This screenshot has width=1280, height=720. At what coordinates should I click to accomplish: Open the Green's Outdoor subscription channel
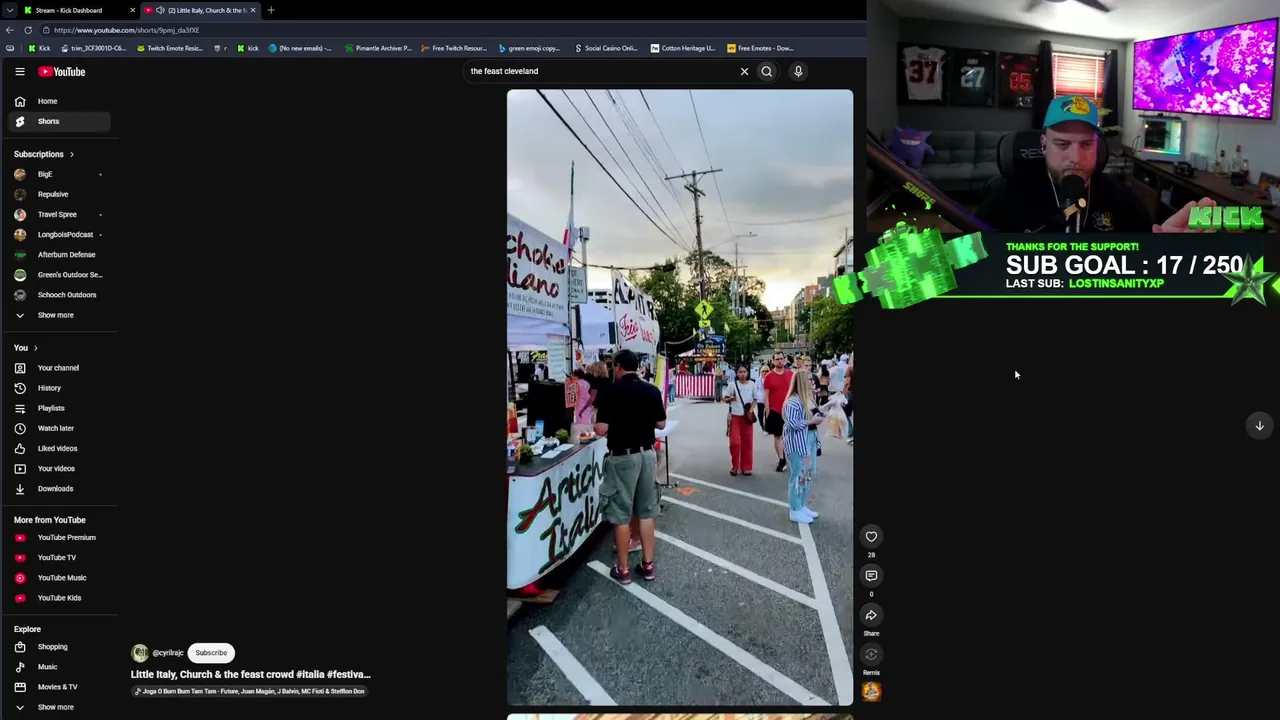click(x=59, y=275)
